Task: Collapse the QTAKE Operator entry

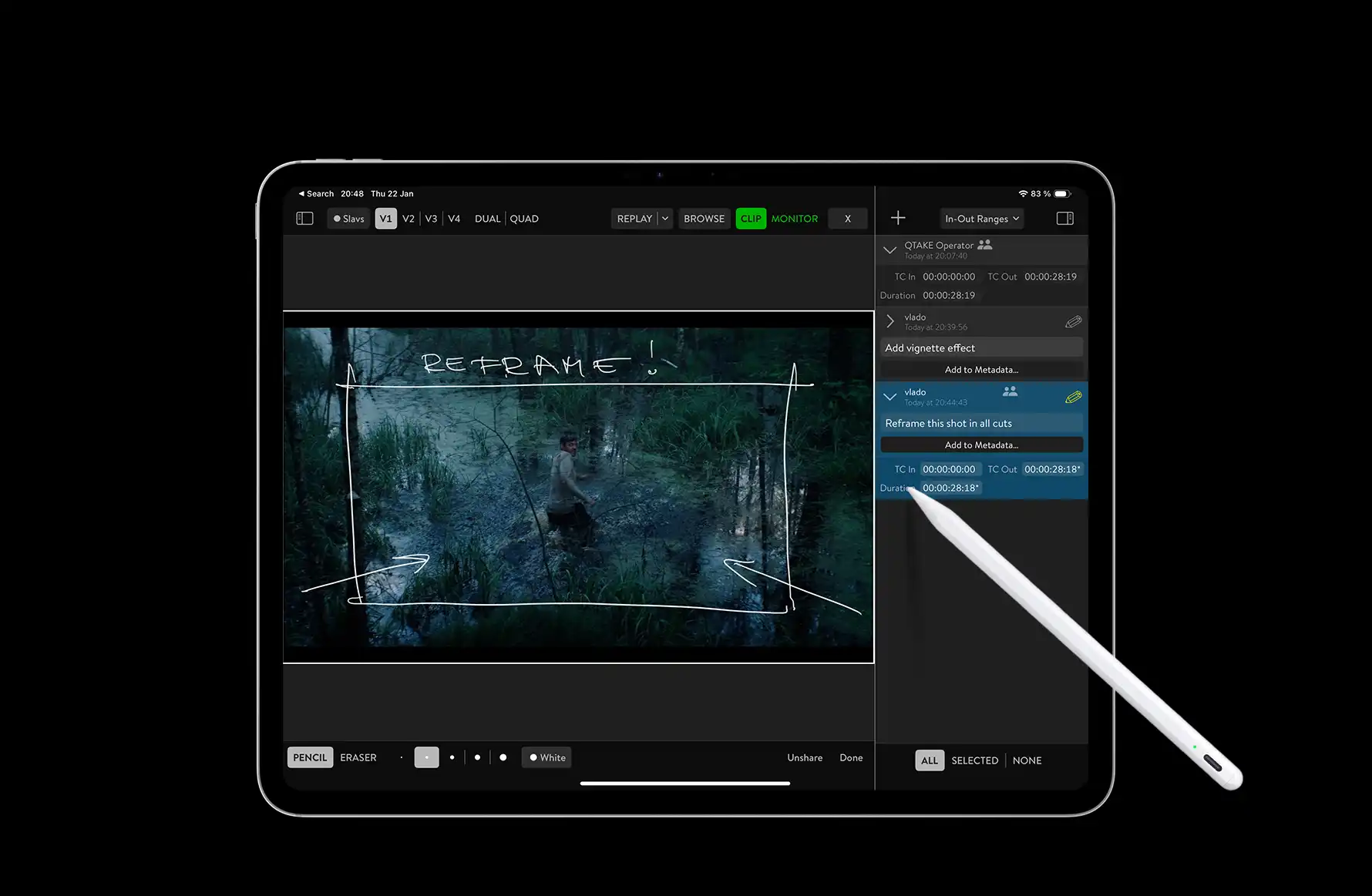Action: (889, 250)
